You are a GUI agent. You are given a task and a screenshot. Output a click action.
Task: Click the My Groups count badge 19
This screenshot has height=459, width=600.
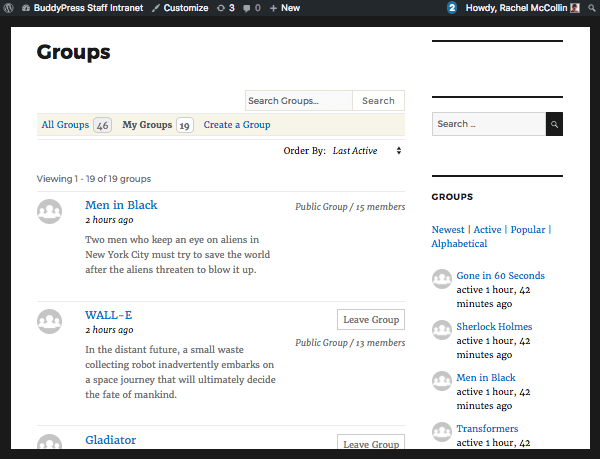pos(185,125)
